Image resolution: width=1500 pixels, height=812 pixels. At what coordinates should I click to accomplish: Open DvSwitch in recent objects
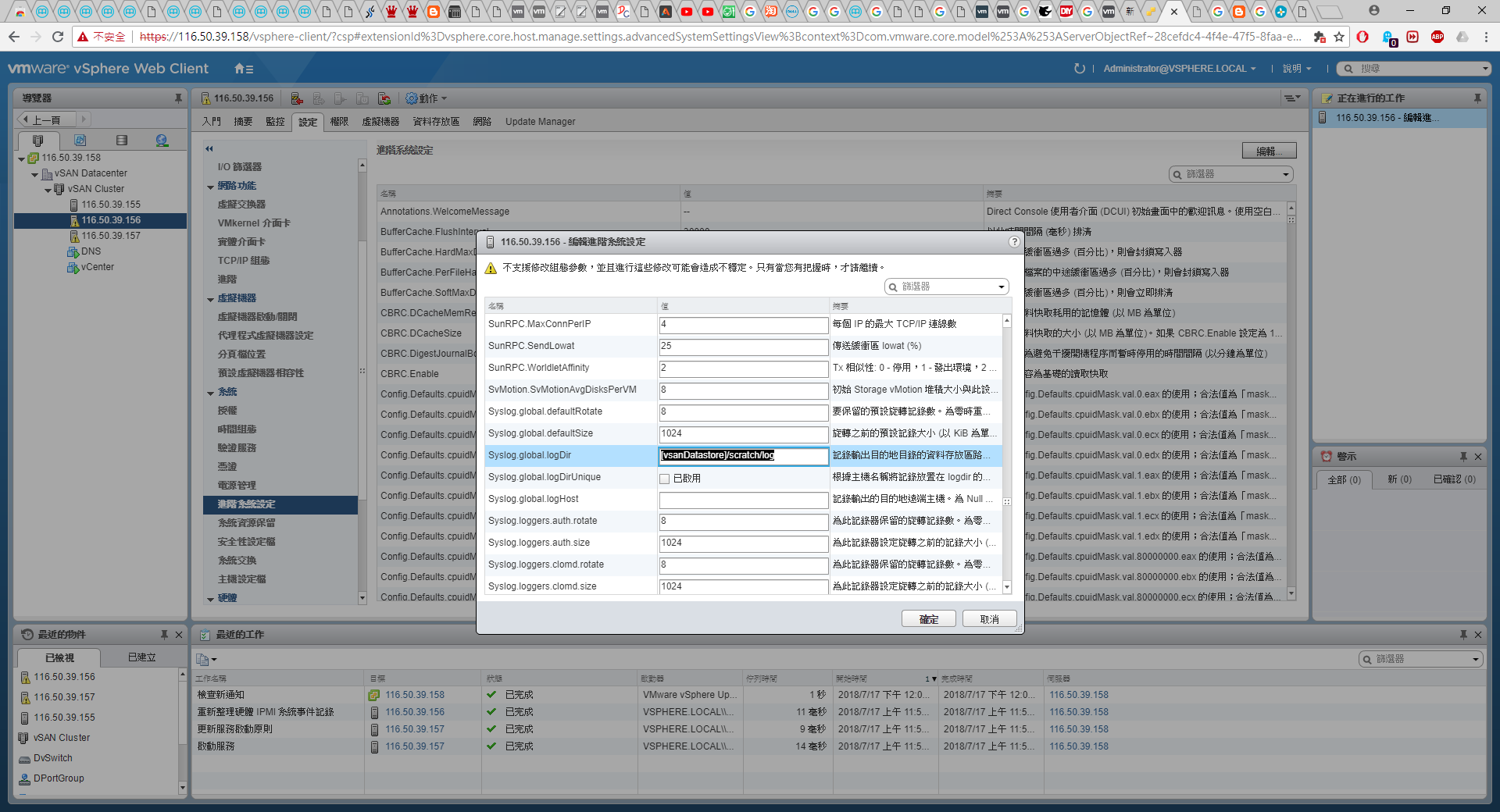(52, 758)
